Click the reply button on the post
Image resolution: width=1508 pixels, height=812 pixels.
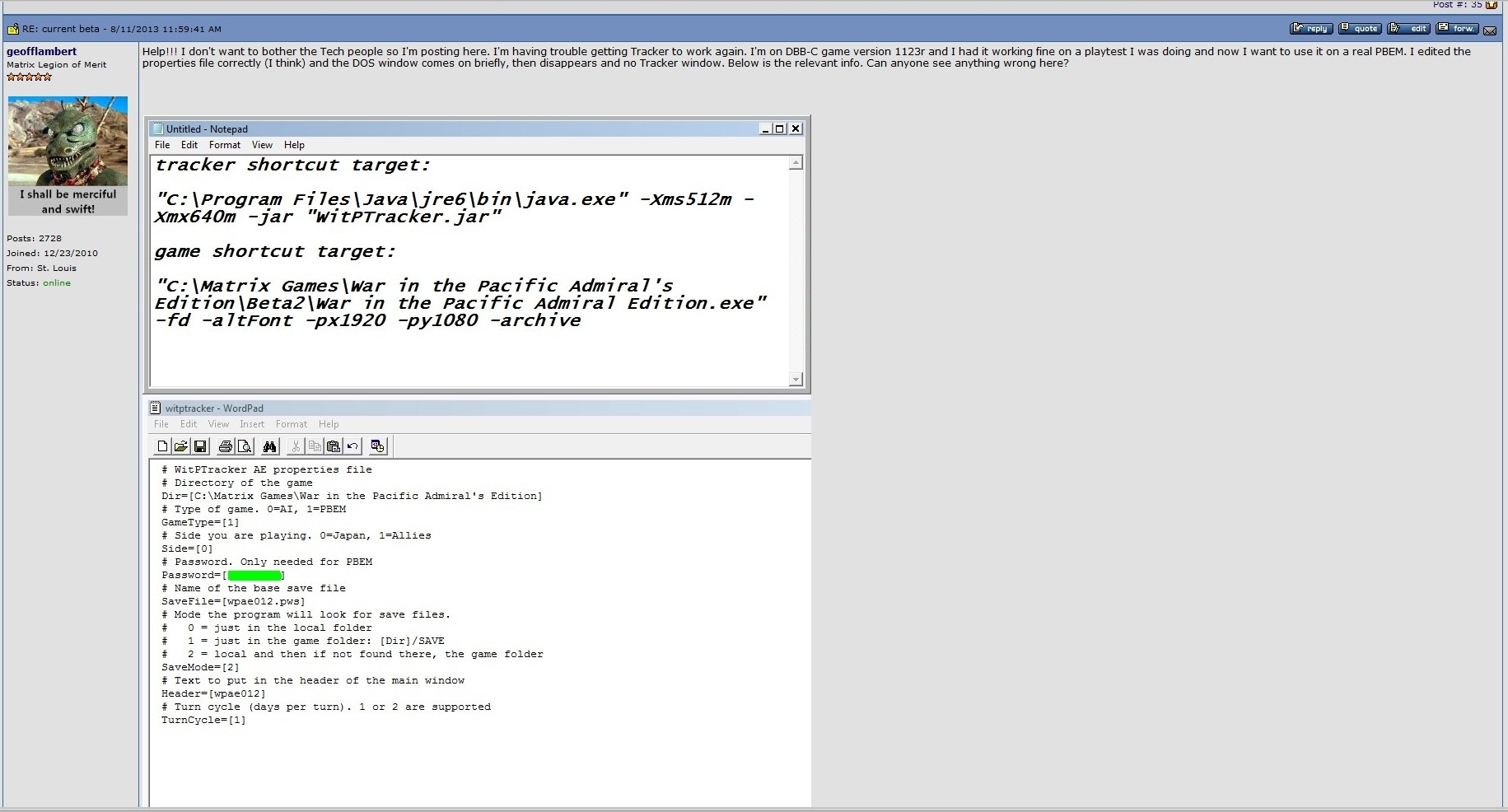(x=1311, y=28)
